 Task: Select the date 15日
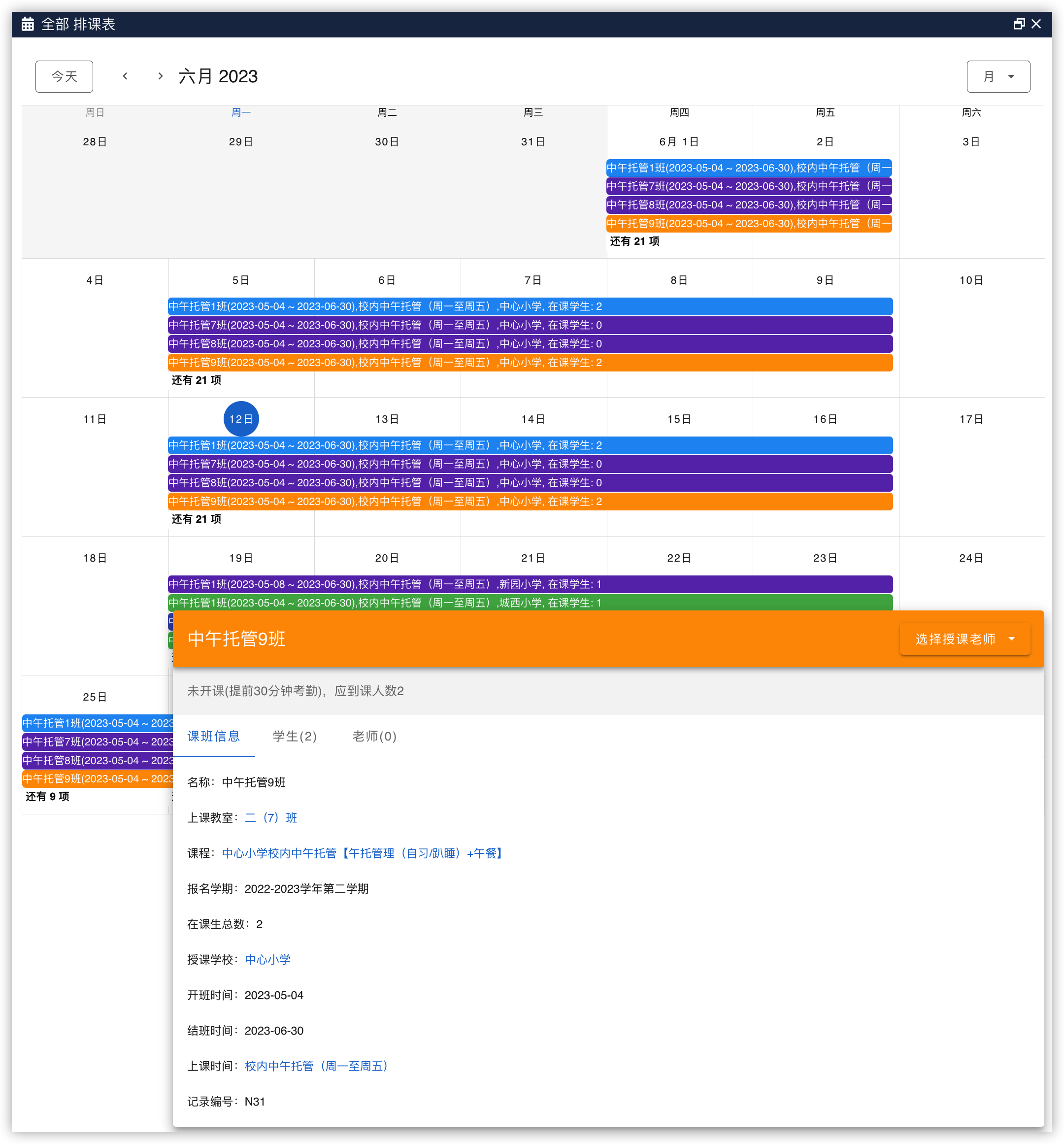click(679, 419)
